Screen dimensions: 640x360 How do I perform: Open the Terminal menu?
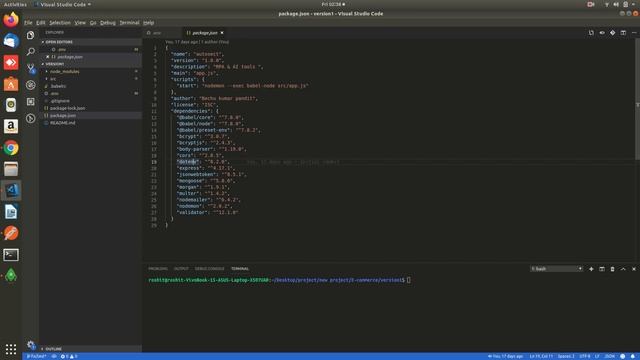point(129,22)
